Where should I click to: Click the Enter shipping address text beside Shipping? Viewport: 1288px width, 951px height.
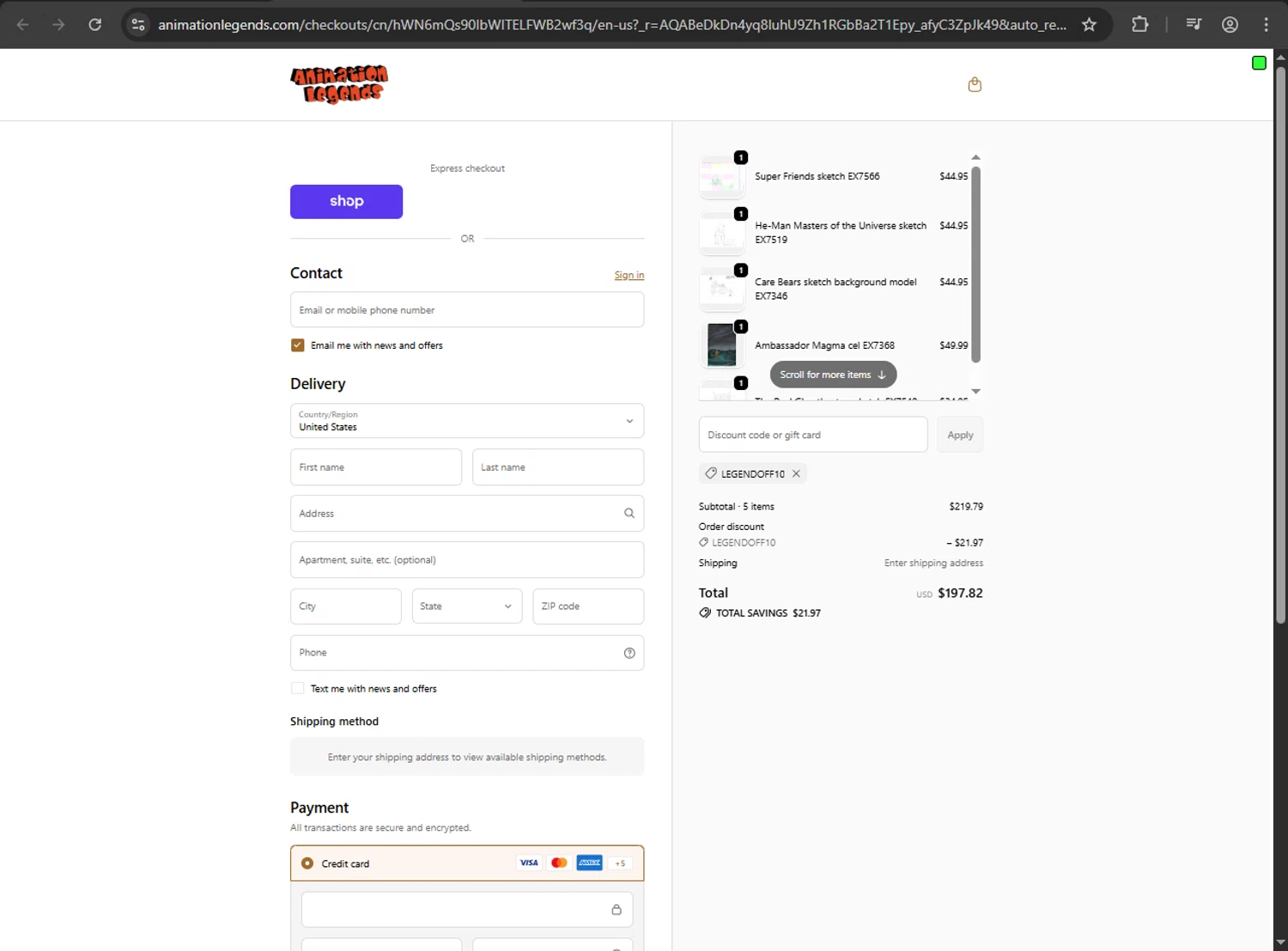(933, 563)
